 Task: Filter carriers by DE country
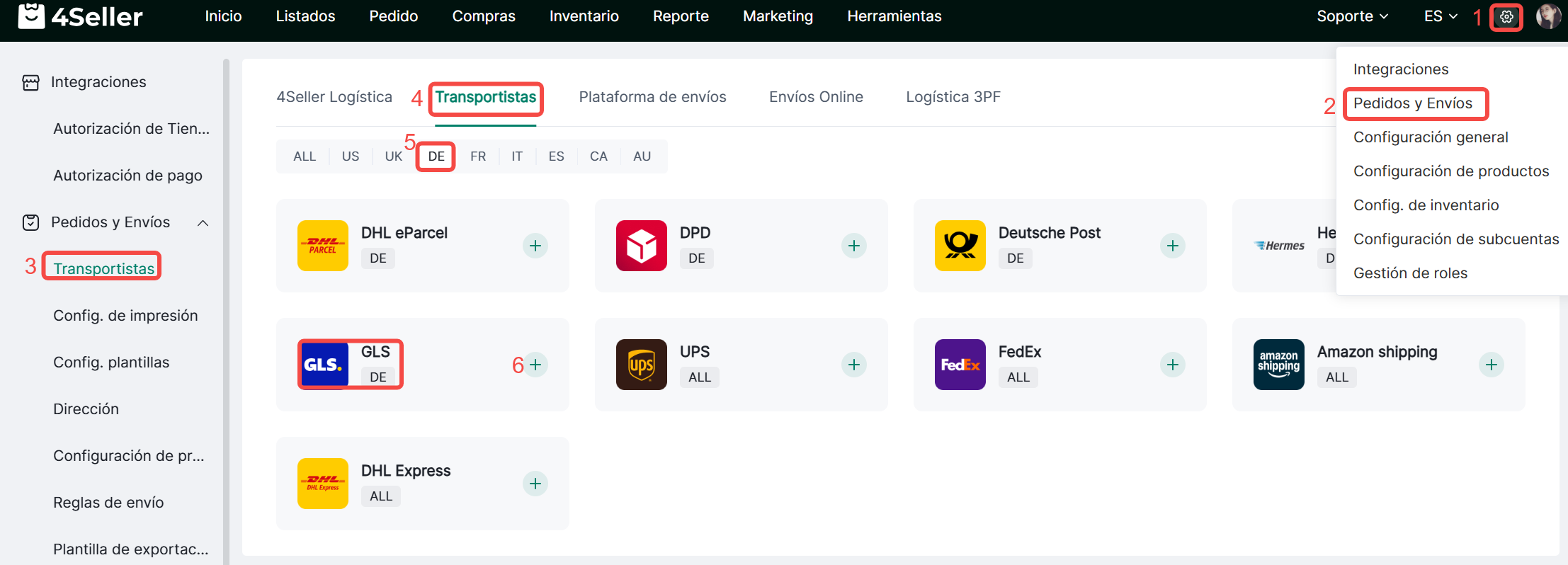pos(436,156)
